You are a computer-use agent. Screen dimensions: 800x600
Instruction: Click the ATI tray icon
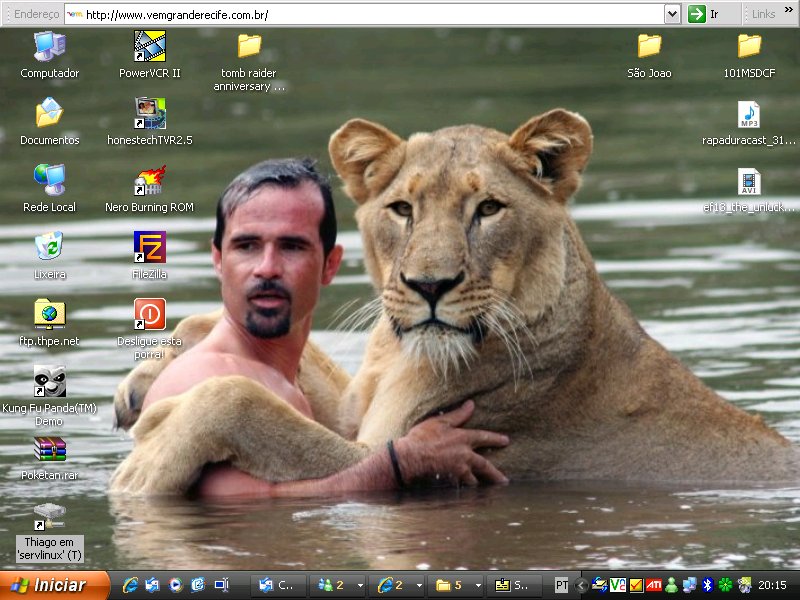pyautogui.click(x=654, y=585)
